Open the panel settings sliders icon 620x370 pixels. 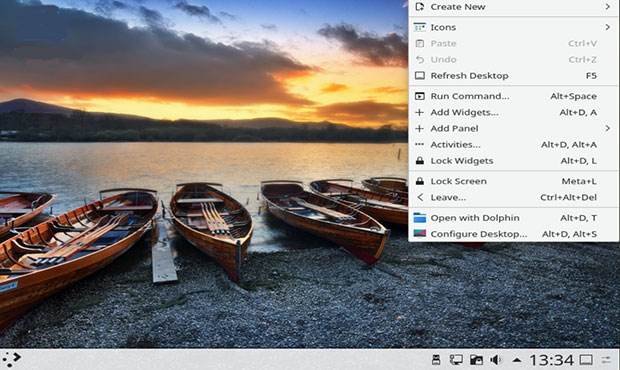coord(606,360)
